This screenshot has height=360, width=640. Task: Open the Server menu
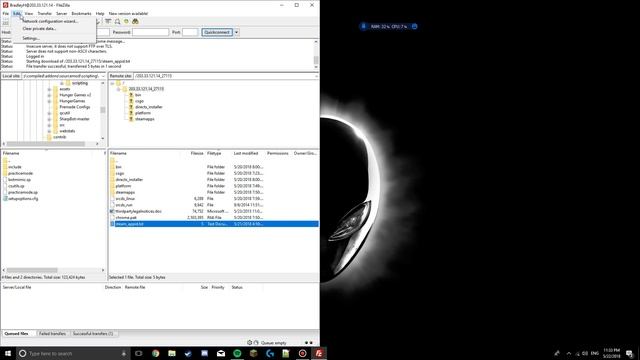point(61,13)
